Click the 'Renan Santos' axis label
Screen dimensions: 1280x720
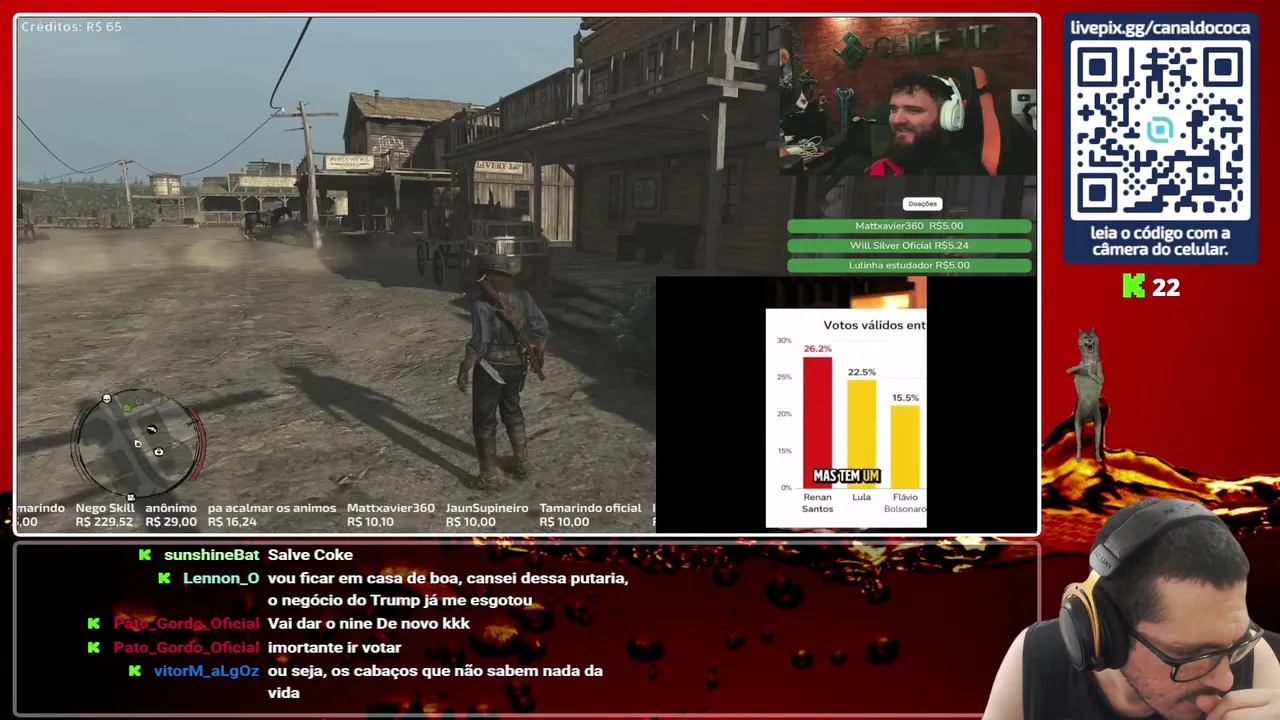[817, 503]
